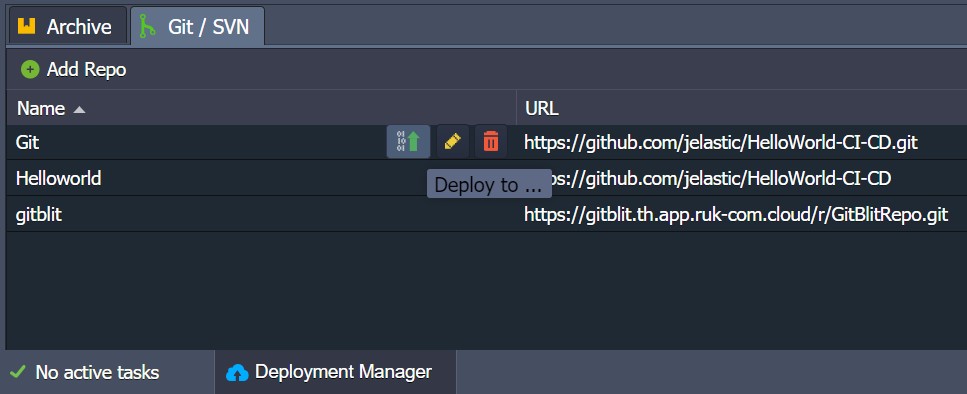Open the Deployment Manager panel
Screen dimensions: 967x394
[335, 372]
